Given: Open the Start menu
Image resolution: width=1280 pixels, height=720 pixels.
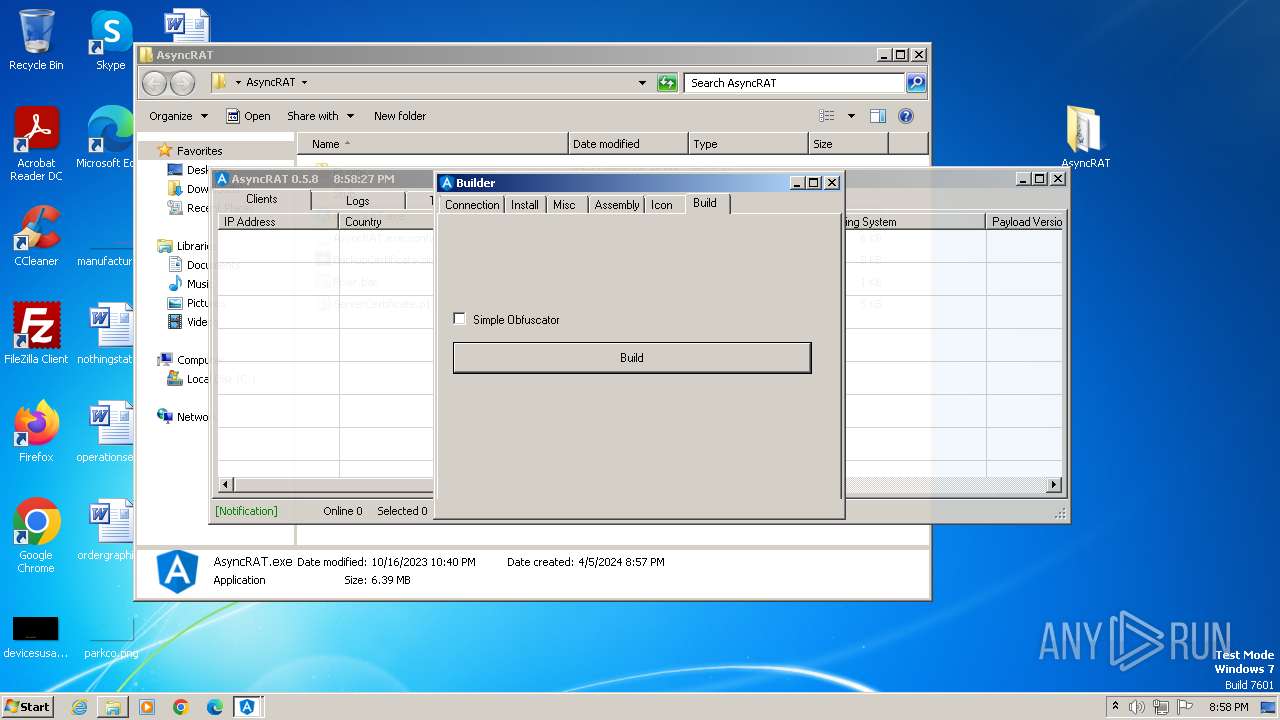Looking at the screenshot, I should 28,706.
